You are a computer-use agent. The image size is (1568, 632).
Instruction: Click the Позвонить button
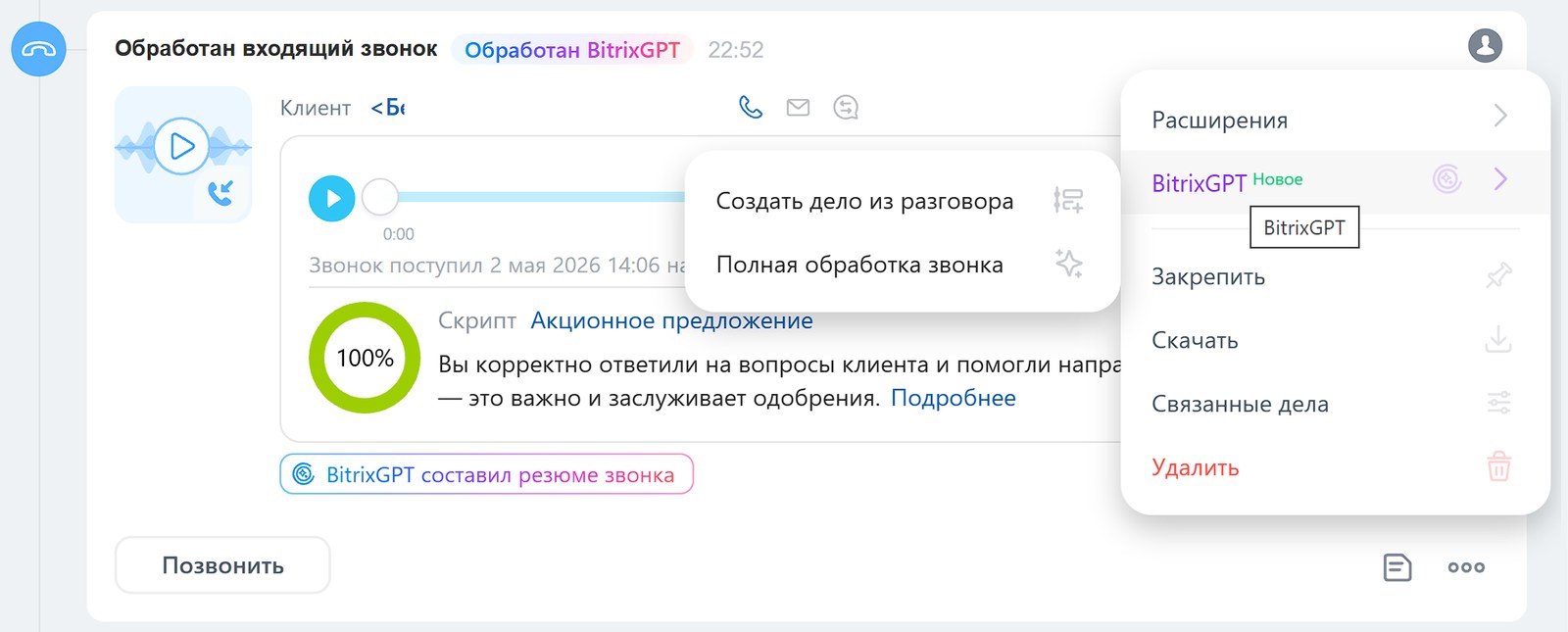222,565
